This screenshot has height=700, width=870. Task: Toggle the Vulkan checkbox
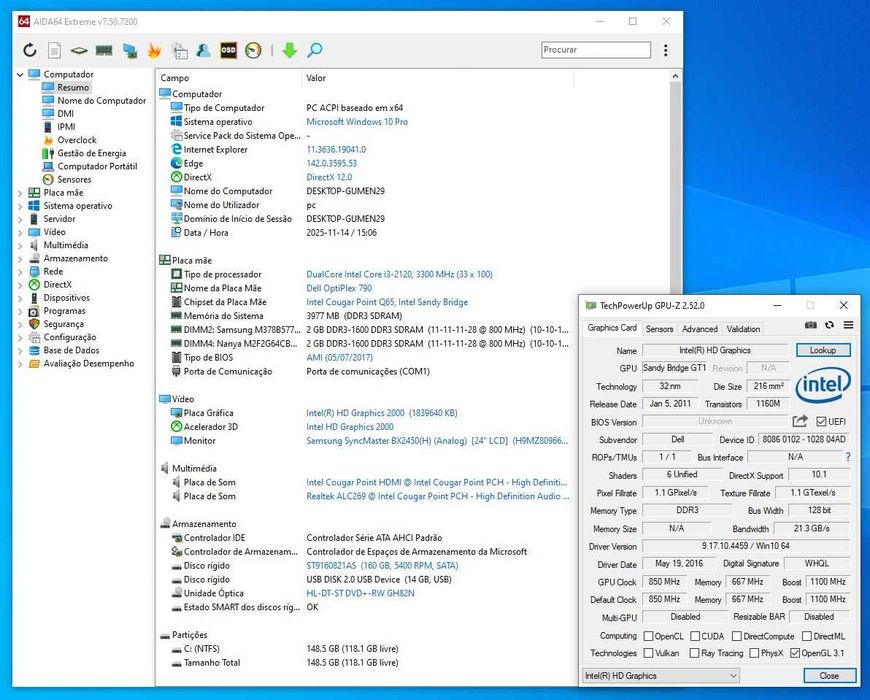[x=648, y=653]
